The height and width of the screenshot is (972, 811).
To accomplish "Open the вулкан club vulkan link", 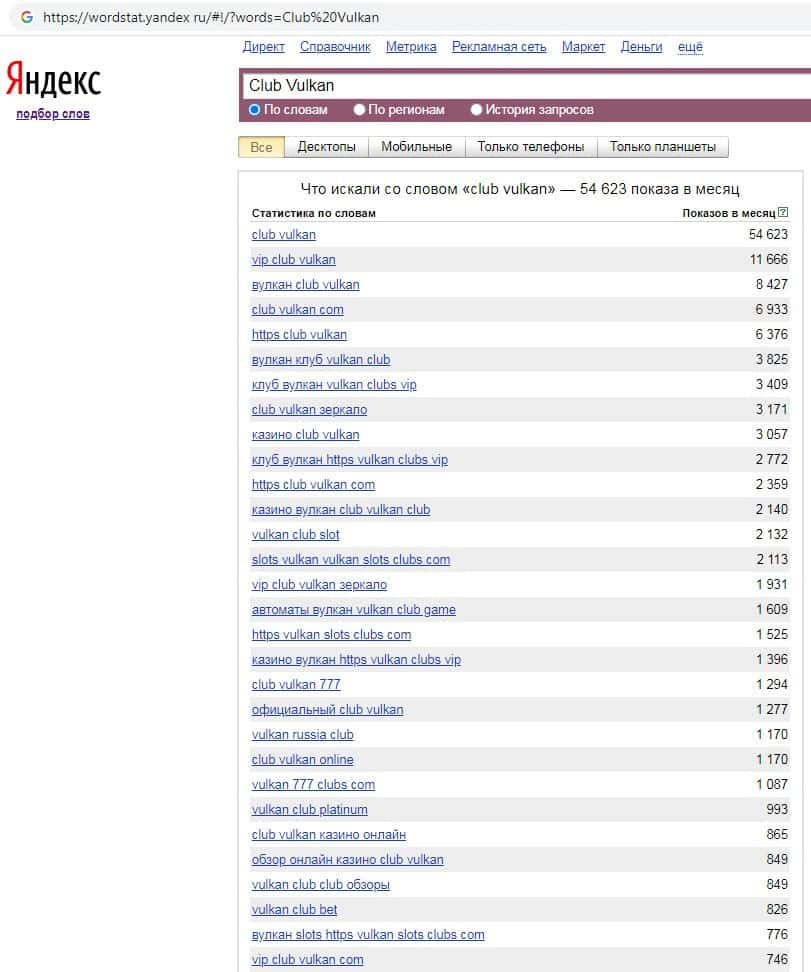I will coord(306,285).
